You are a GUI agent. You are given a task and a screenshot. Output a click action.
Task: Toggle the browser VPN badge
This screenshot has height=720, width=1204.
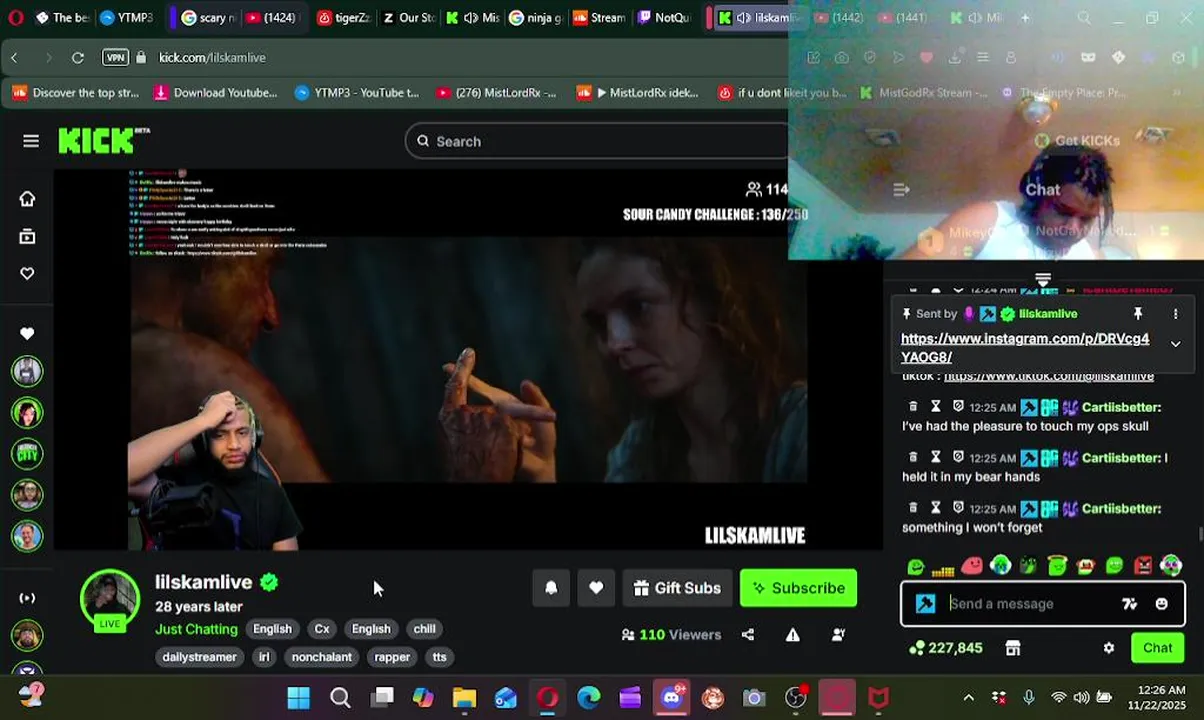click(x=116, y=58)
